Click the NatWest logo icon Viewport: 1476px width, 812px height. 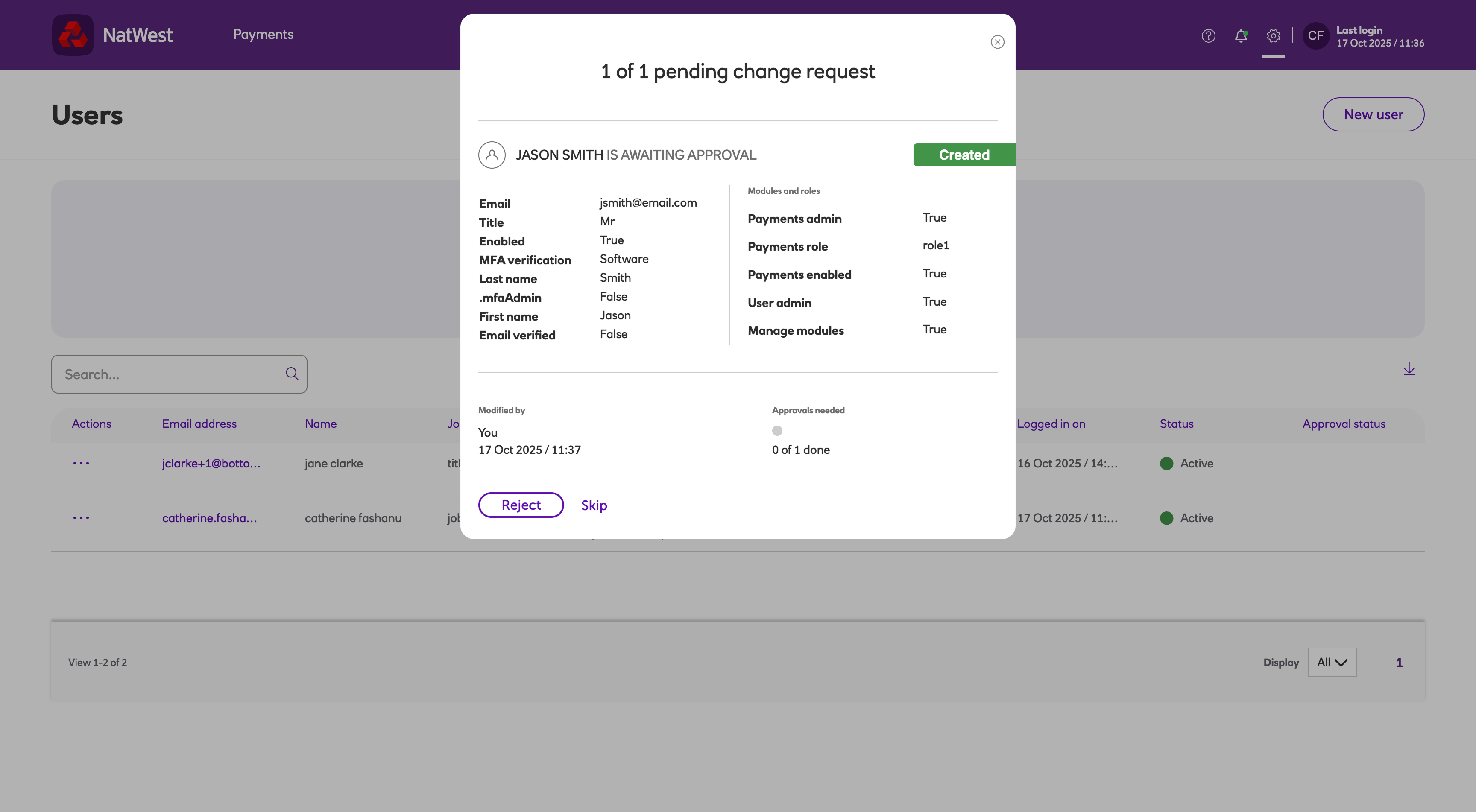(73, 35)
